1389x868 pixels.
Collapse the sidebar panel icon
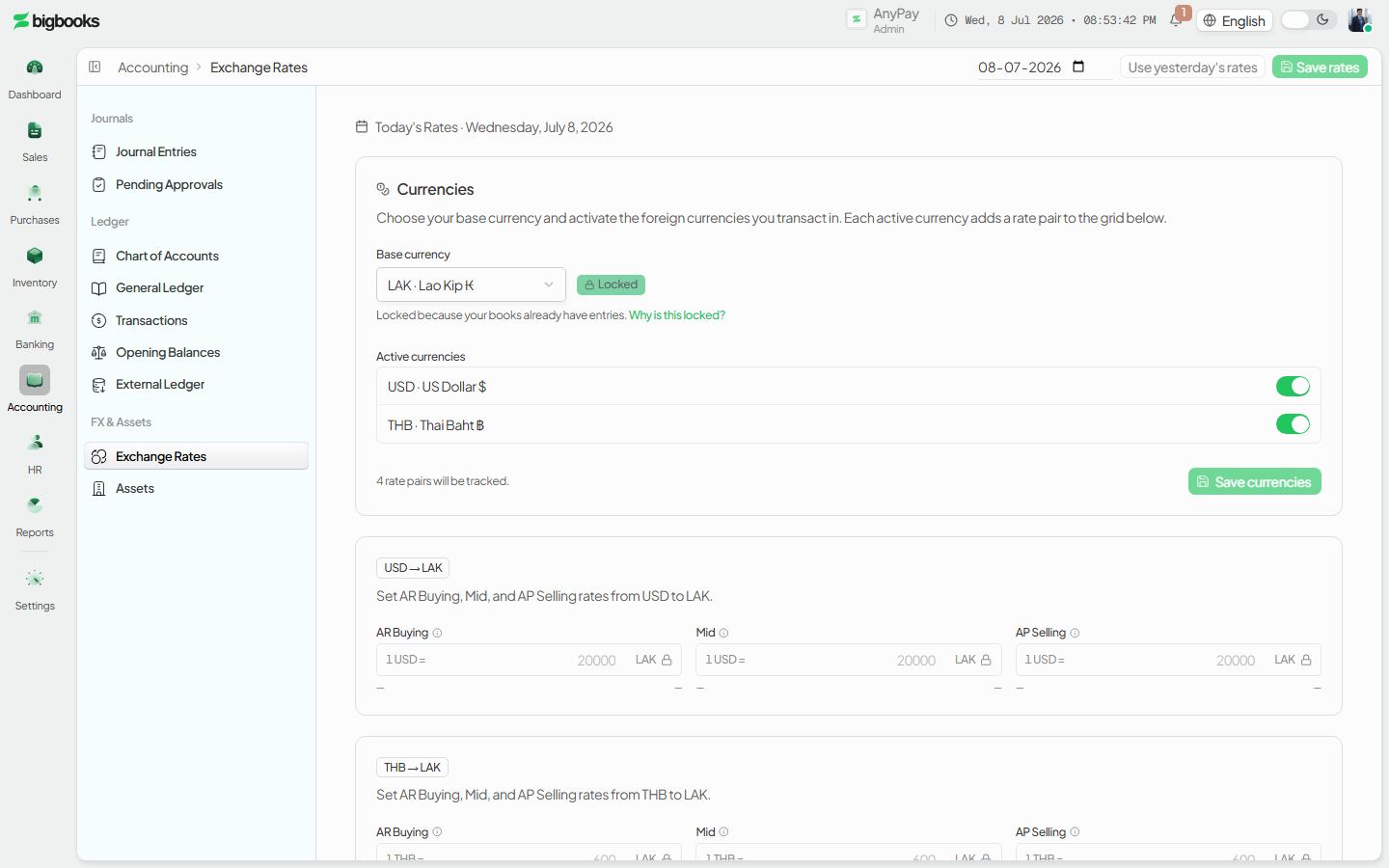point(95,67)
